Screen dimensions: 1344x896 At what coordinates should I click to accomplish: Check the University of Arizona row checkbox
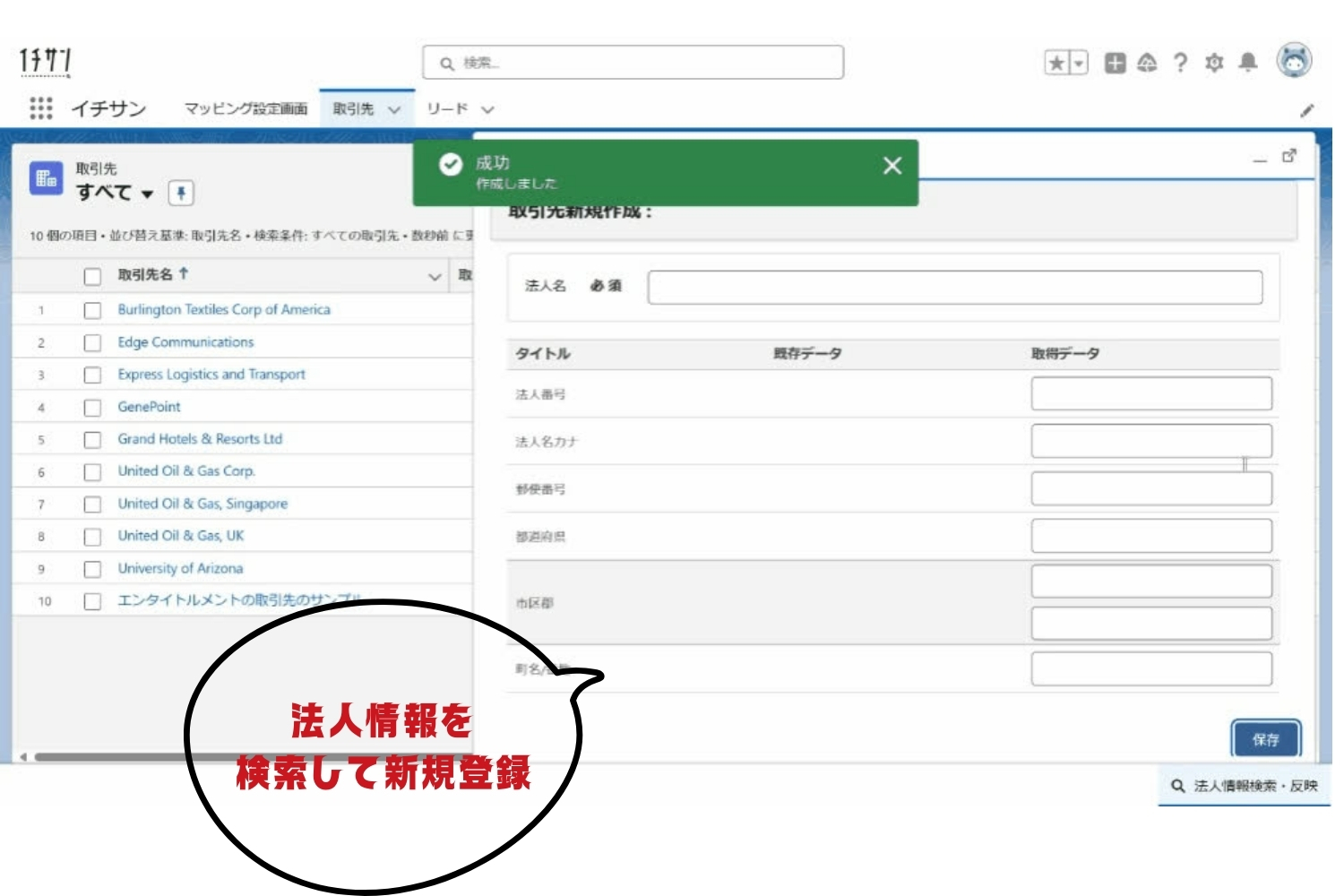(x=92, y=569)
